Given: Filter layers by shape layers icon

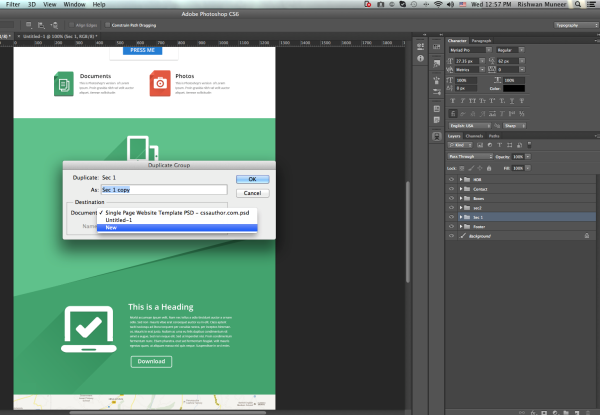Looking at the screenshot, I should click(509, 145).
